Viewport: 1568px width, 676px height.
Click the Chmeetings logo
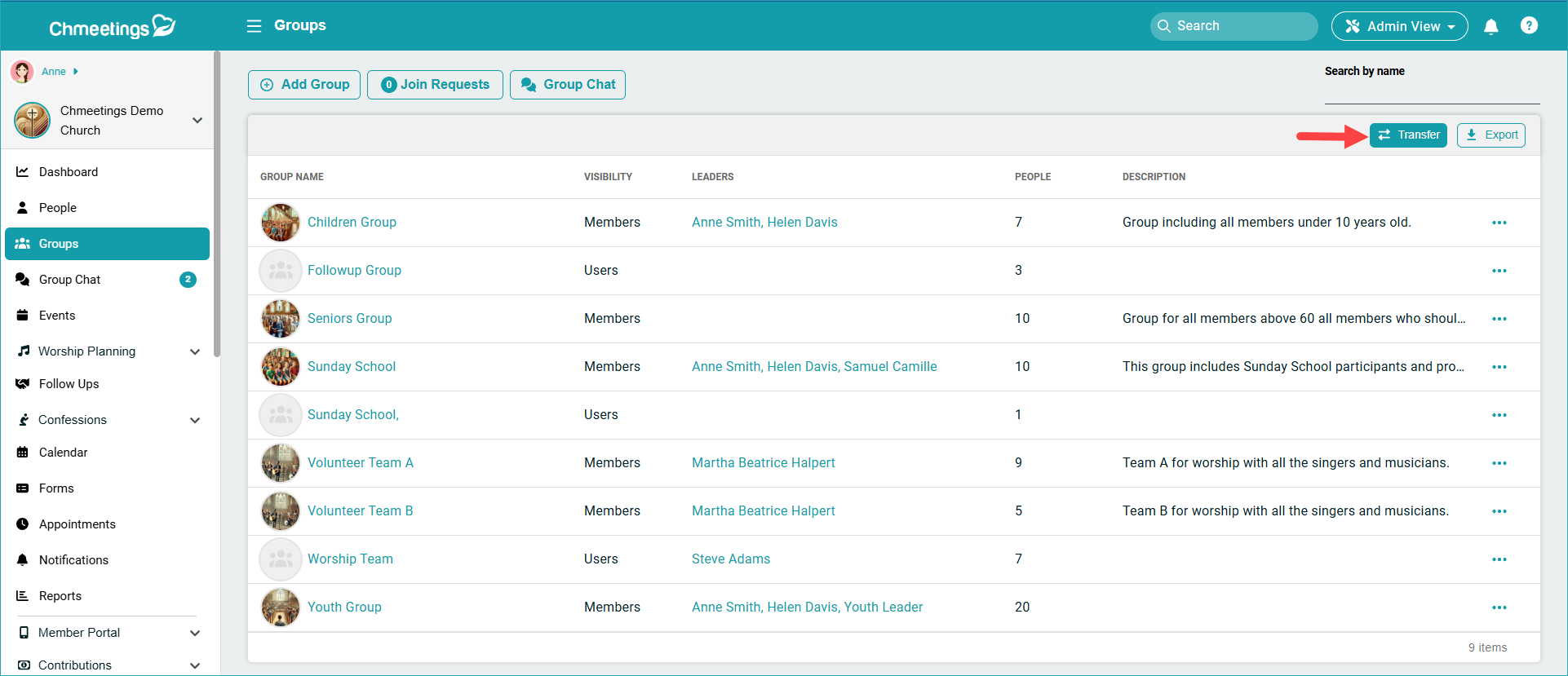(112, 27)
